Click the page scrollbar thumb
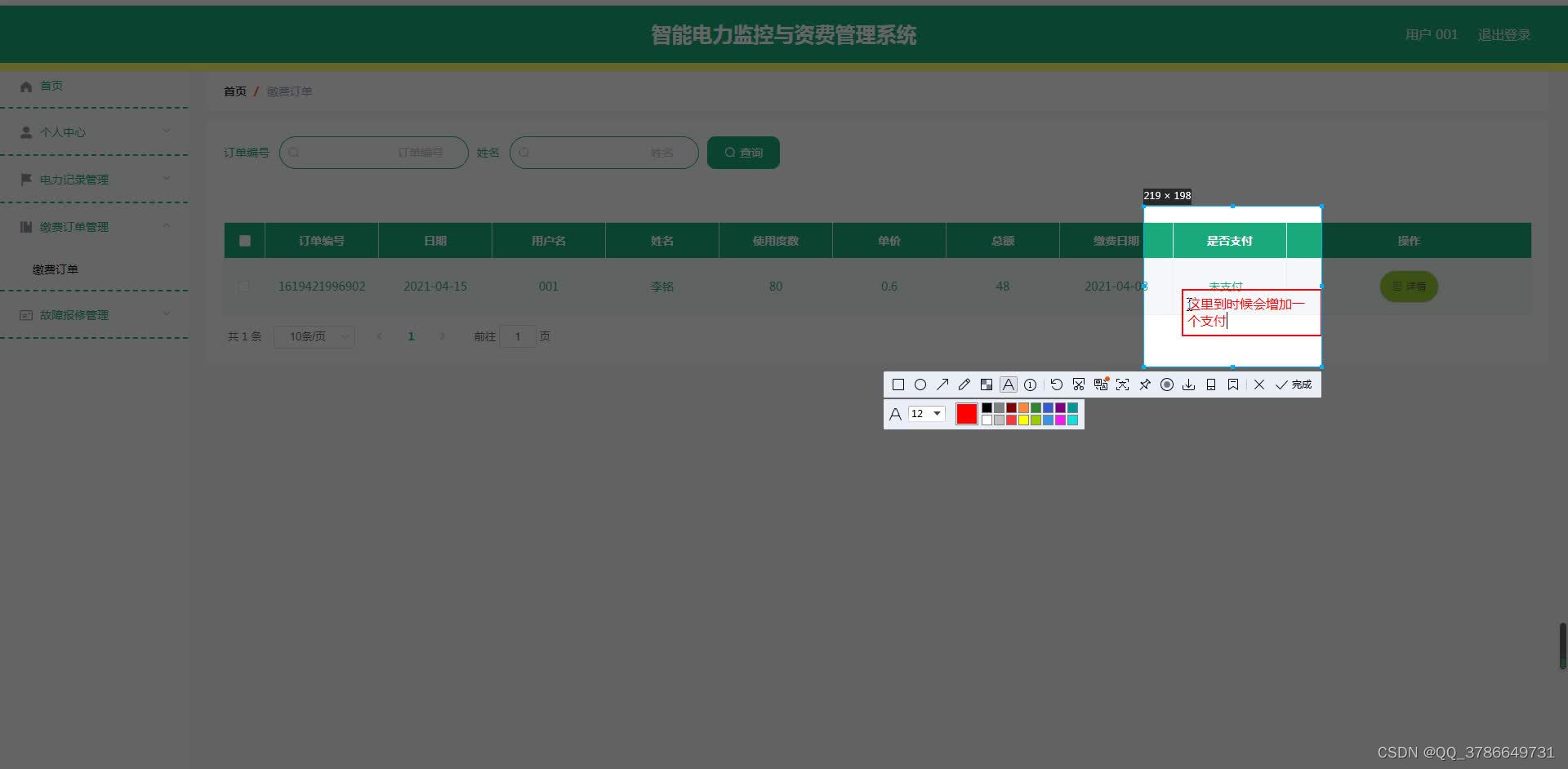1568x769 pixels. (x=1563, y=646)
